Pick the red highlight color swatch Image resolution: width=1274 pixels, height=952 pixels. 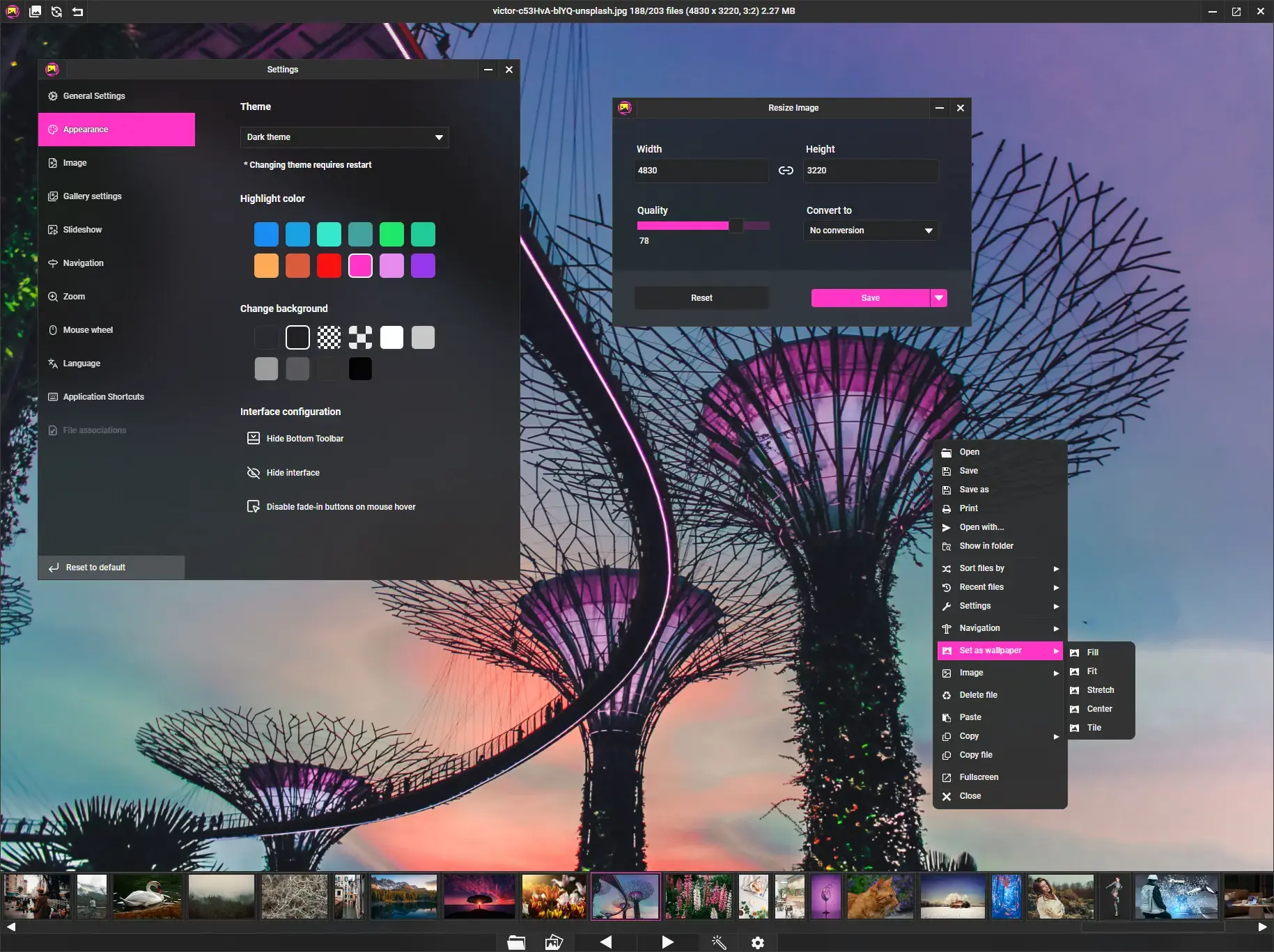tap(329, 266)
